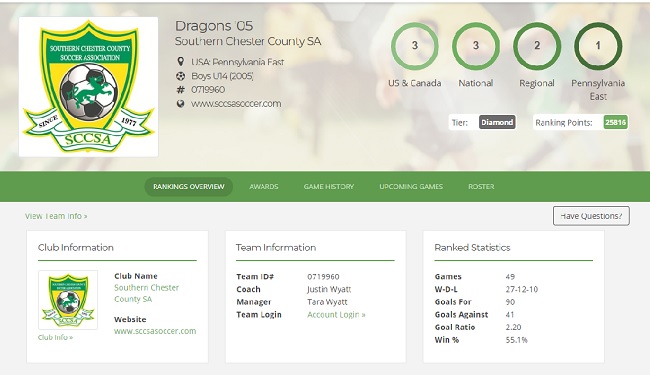Follow the View Team Info link
The height and width of the screenshot is (375, 650).
click(56, 216)
